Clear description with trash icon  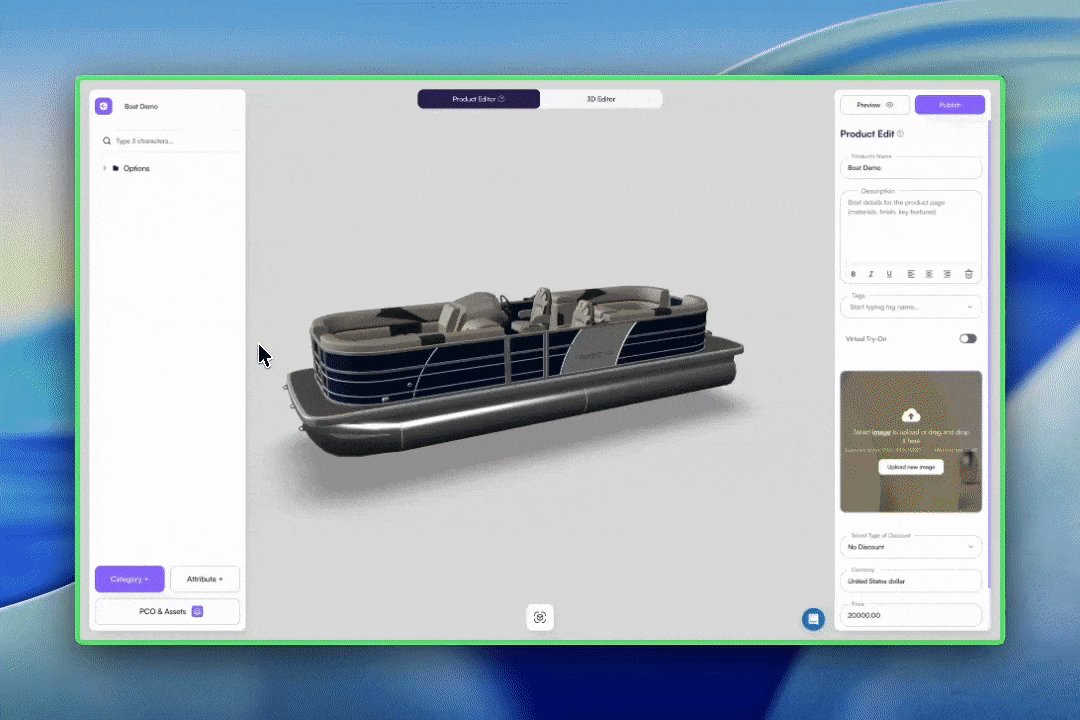(968, 274)
